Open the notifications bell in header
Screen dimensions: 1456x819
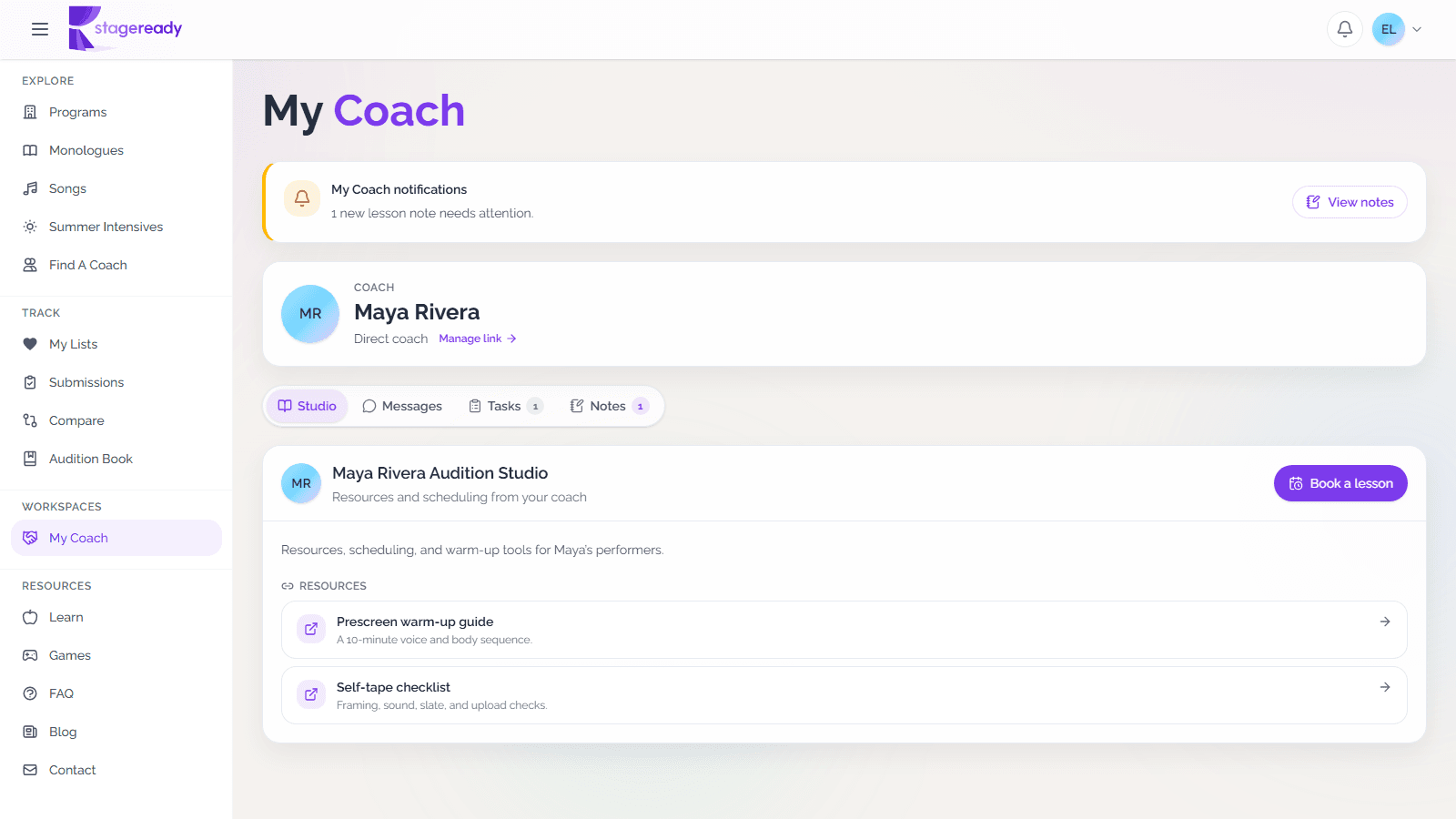[1345, 29]
